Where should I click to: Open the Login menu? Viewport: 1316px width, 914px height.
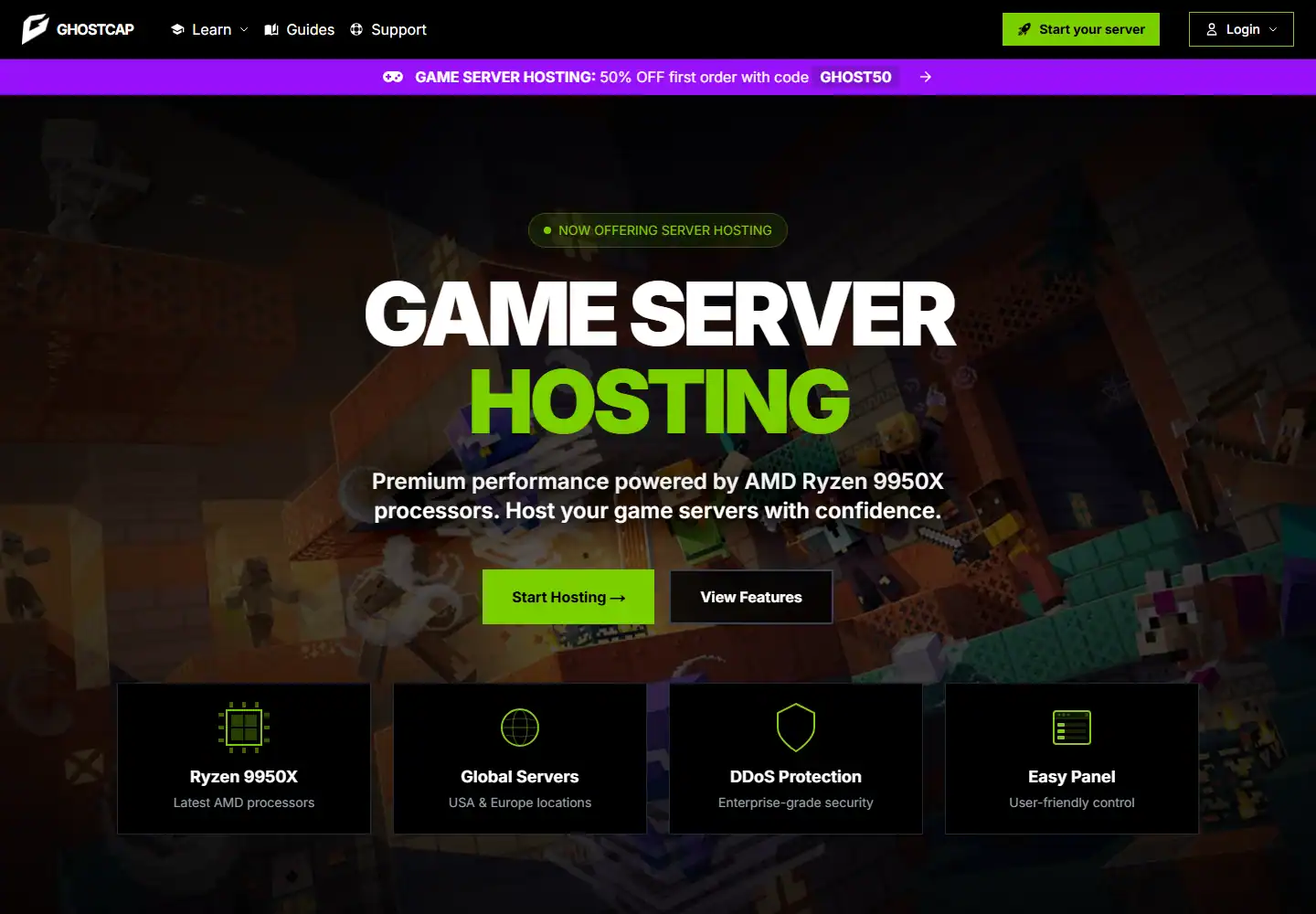coord(1241,29)
